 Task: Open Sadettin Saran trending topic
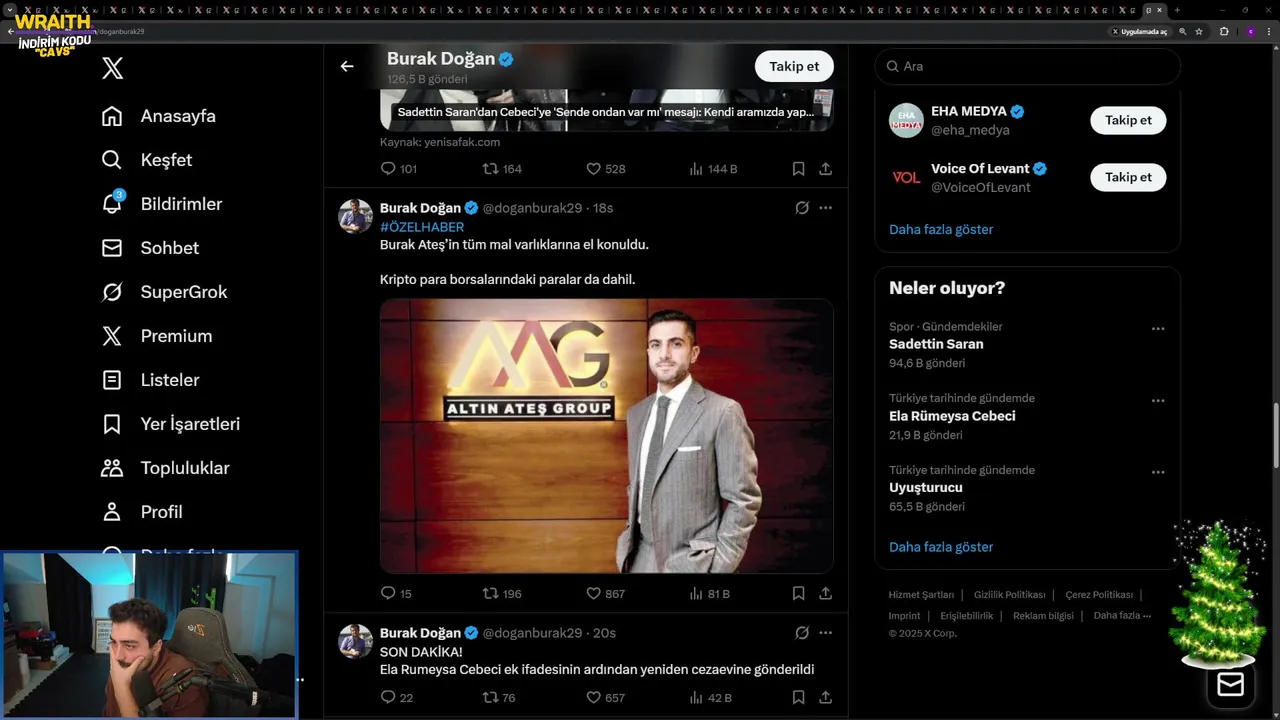pyautogui.click(x=936, y=344)
